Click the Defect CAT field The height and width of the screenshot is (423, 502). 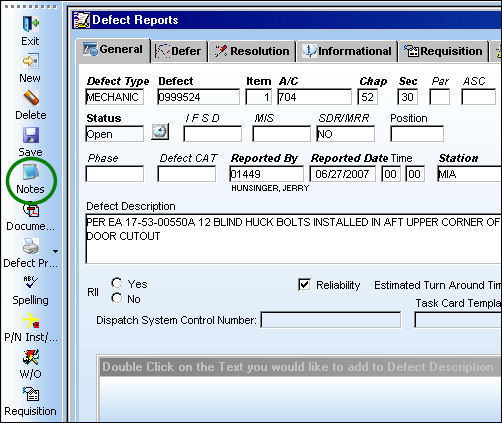pos(187,174)
